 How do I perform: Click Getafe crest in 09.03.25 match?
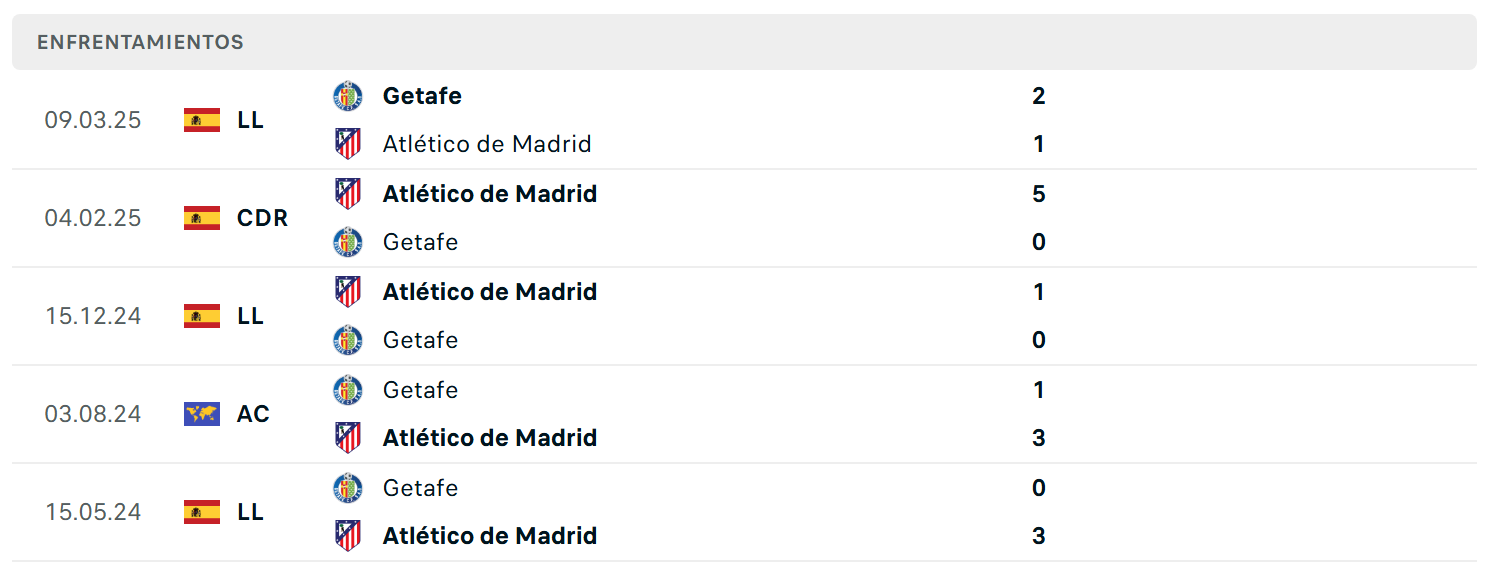348,96
